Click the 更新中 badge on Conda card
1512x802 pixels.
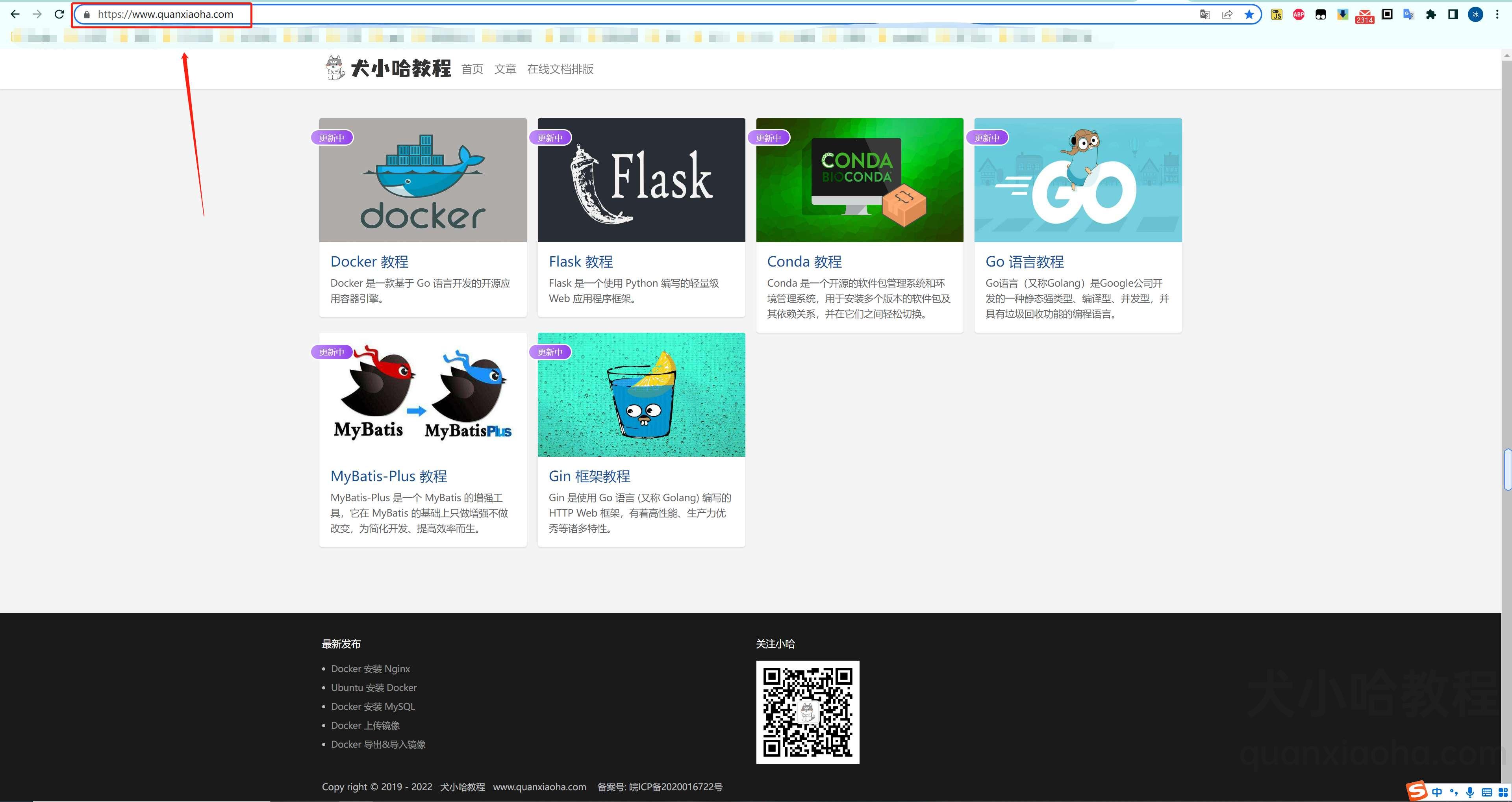click(768, 137)
